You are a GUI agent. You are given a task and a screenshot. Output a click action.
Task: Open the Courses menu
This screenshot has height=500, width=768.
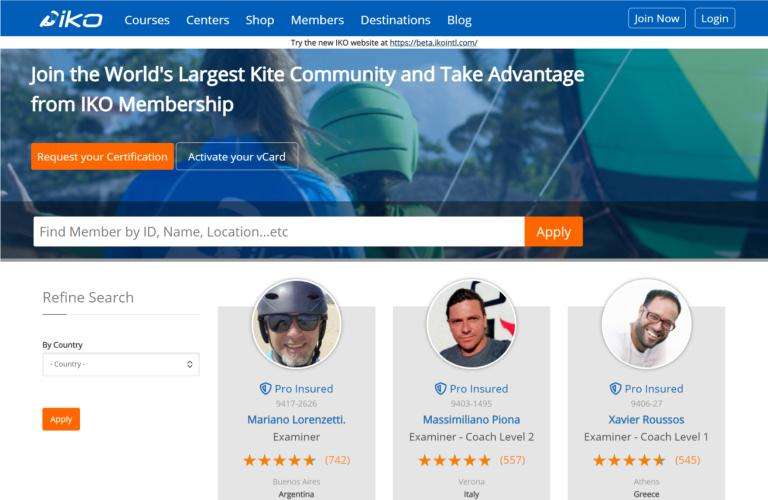click(147, 20)
